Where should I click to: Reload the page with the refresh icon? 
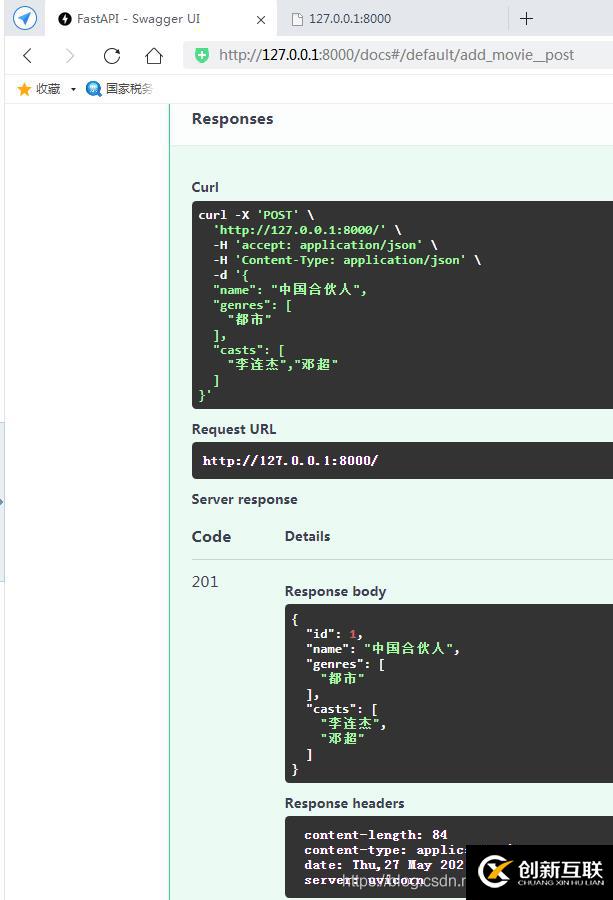(111, 55)
